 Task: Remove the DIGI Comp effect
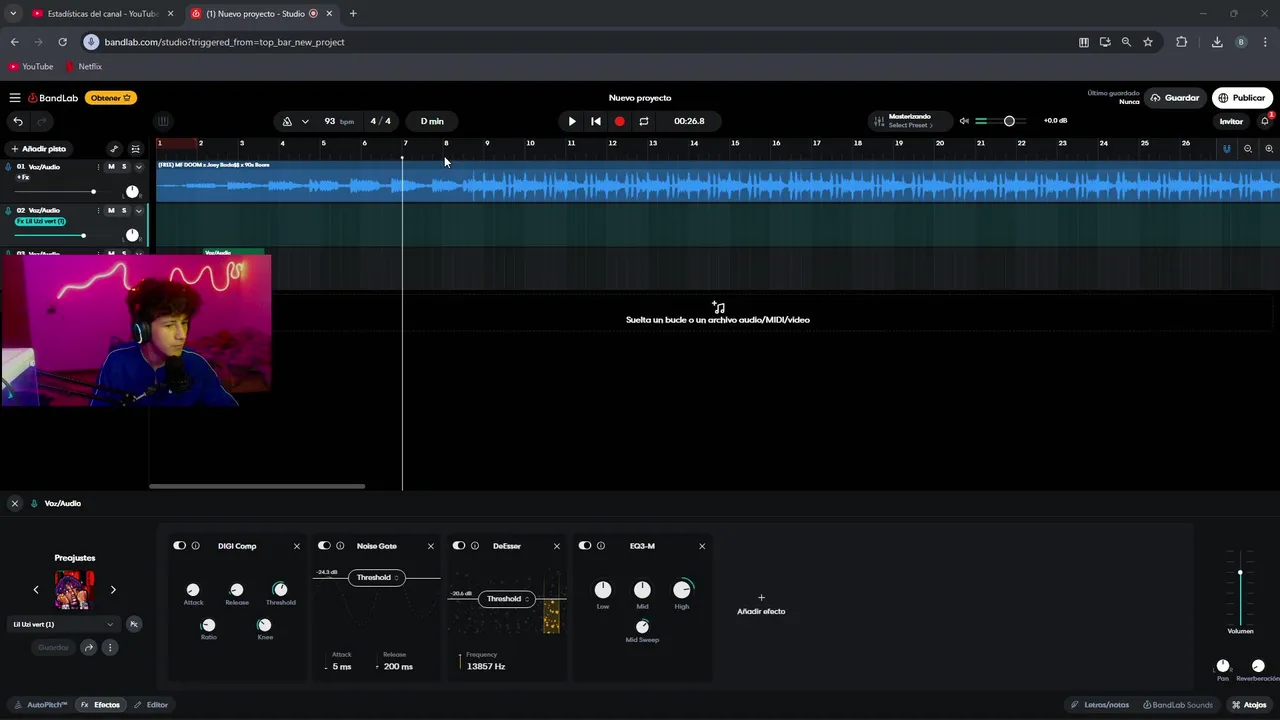pyautogui.click(x=297, y=546)
